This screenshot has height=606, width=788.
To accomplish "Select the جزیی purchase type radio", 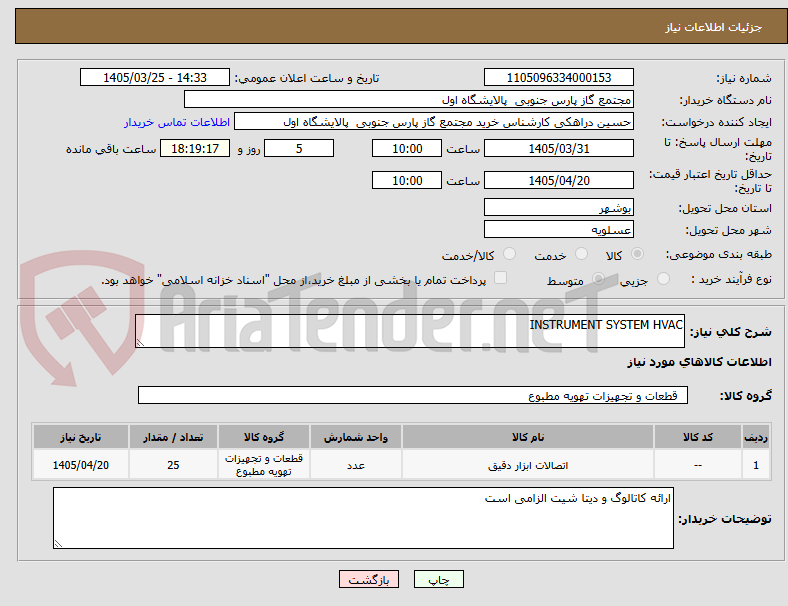I will 663,278.
